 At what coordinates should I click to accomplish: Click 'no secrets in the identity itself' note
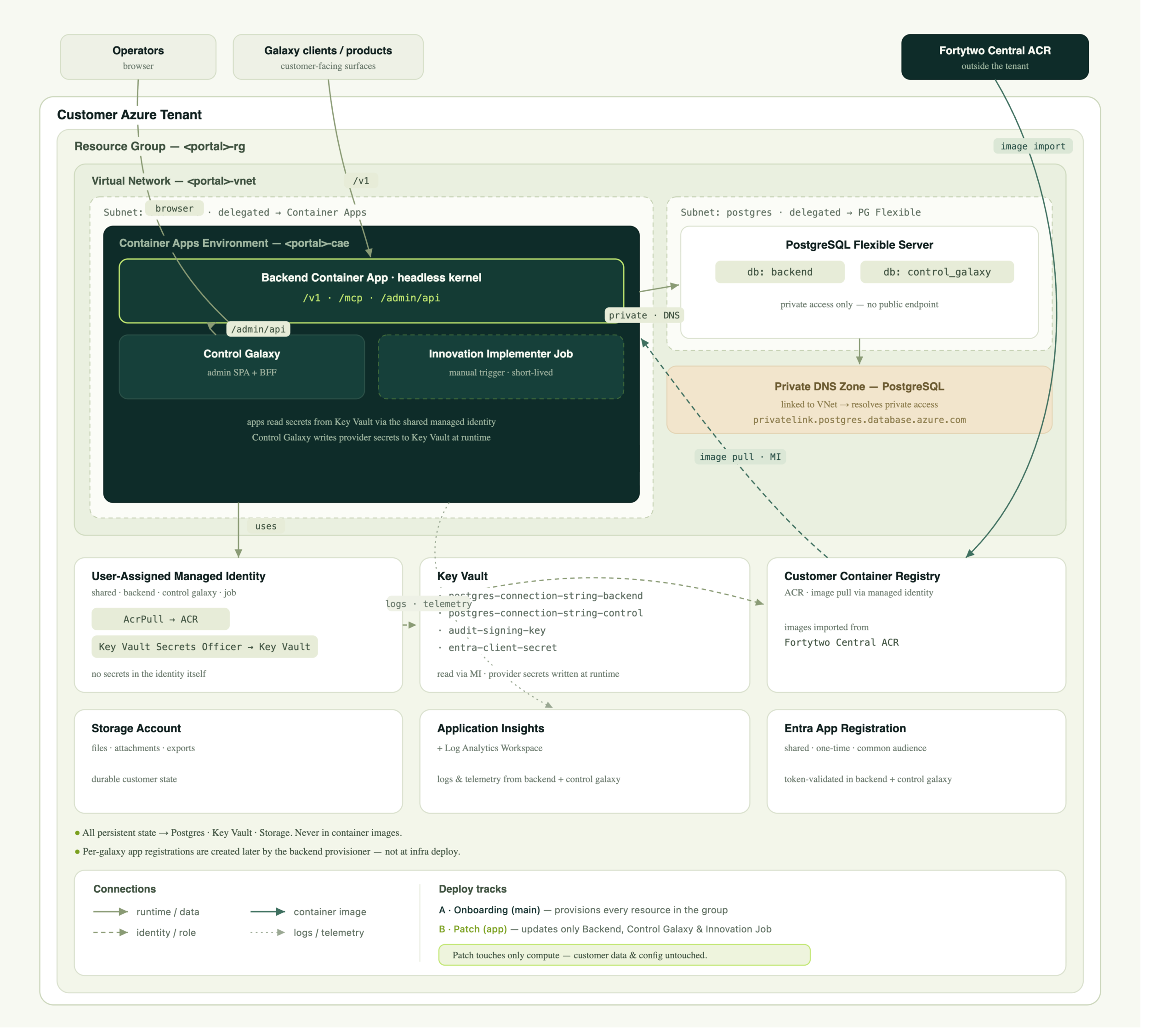coord(148,674)
